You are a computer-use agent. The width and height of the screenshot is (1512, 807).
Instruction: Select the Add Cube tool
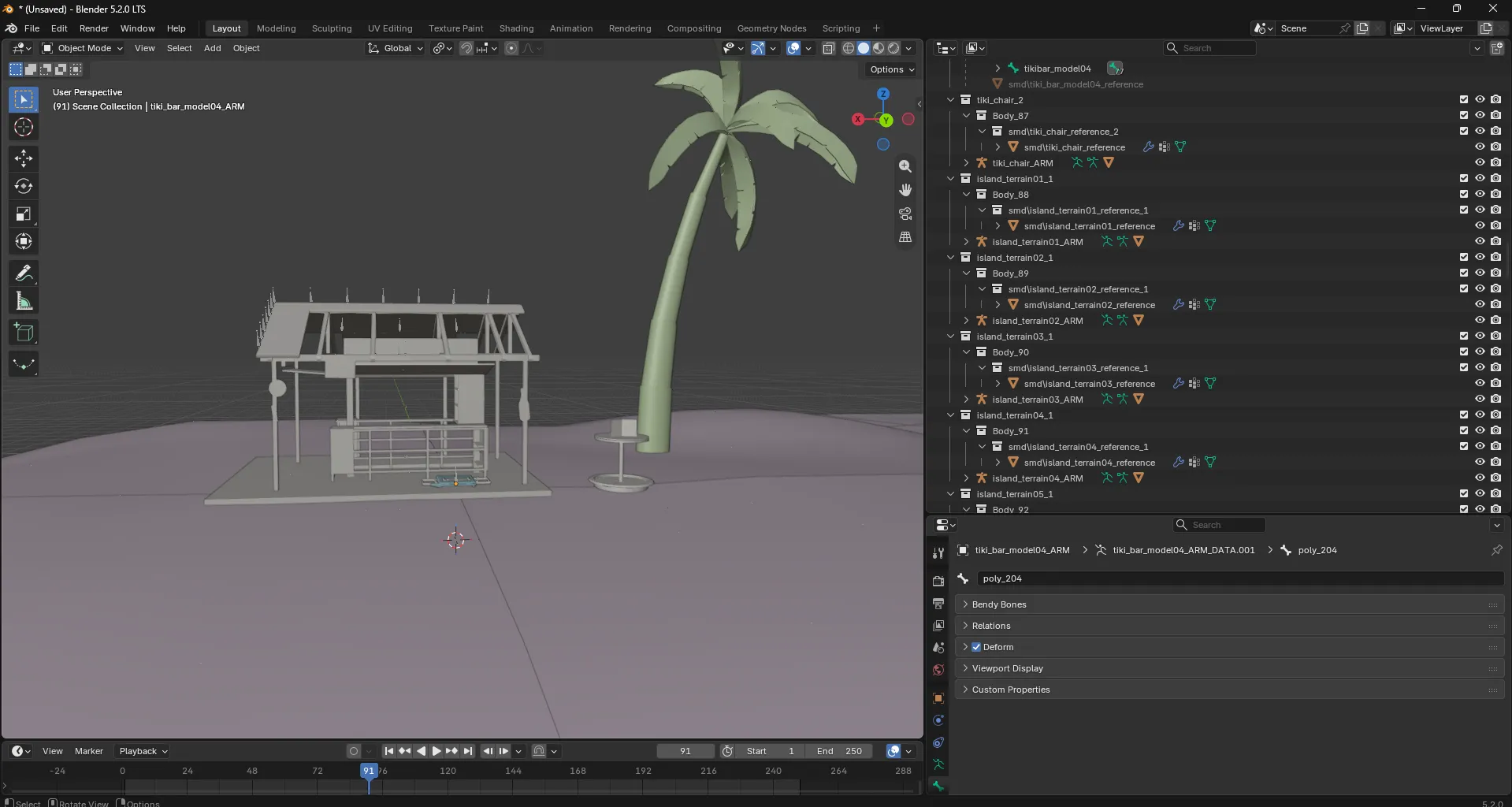24,332
